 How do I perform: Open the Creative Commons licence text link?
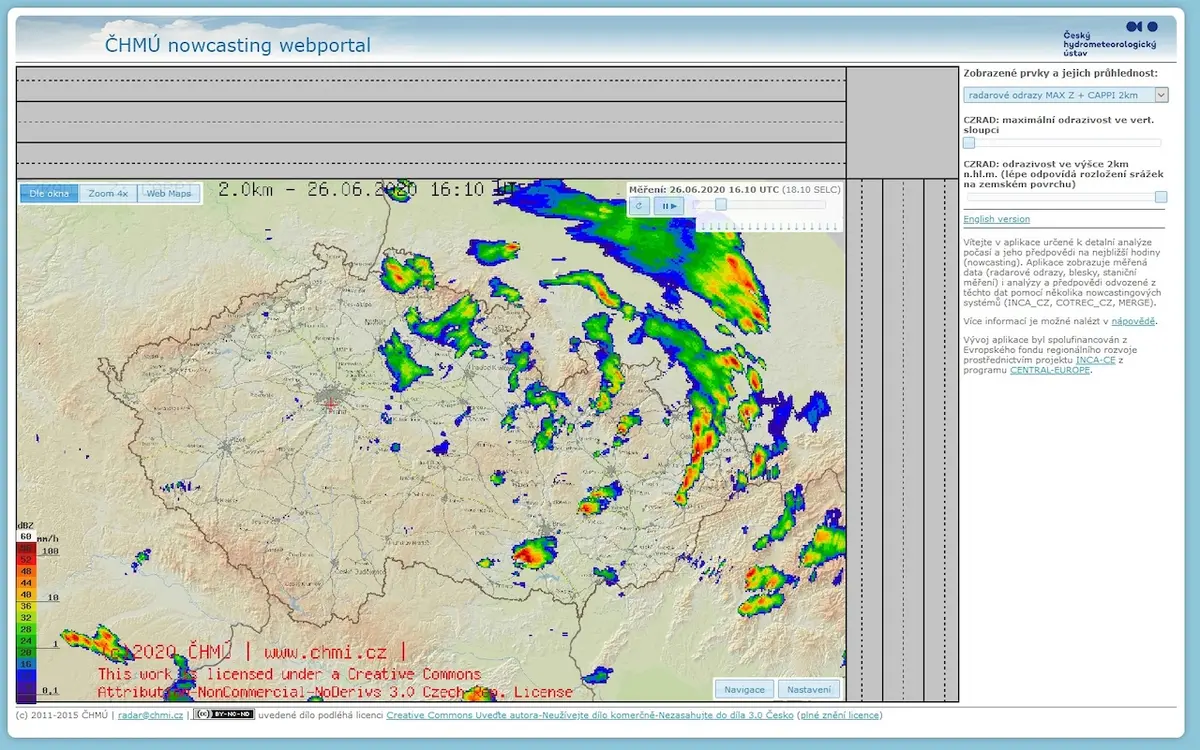pos(590,715)
